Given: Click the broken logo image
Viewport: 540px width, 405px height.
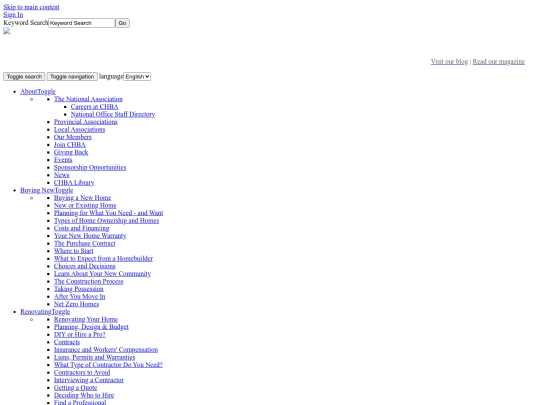Looking at the screenshot, I should pos(7,31).
